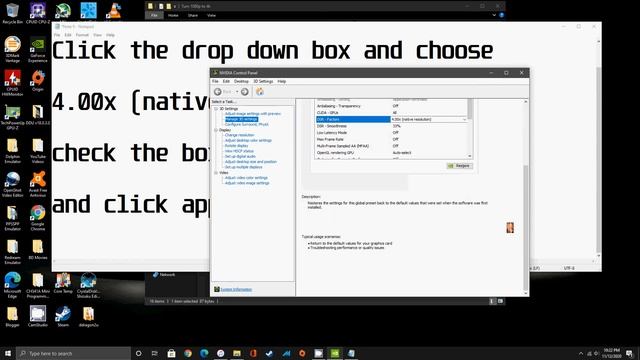The image size is (640, 360).
Task: Open Adjust desktop color settings
Action: click(x=248, y=140)
